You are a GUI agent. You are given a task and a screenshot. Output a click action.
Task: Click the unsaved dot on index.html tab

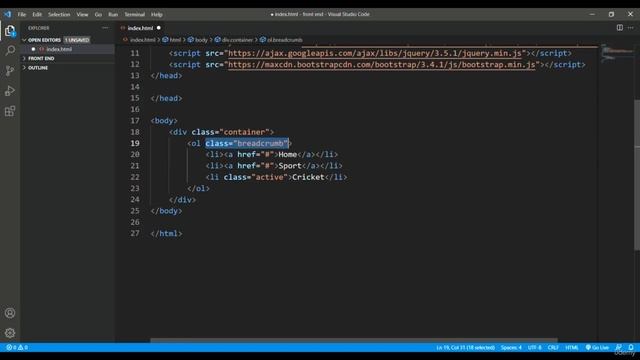point(159,28)
